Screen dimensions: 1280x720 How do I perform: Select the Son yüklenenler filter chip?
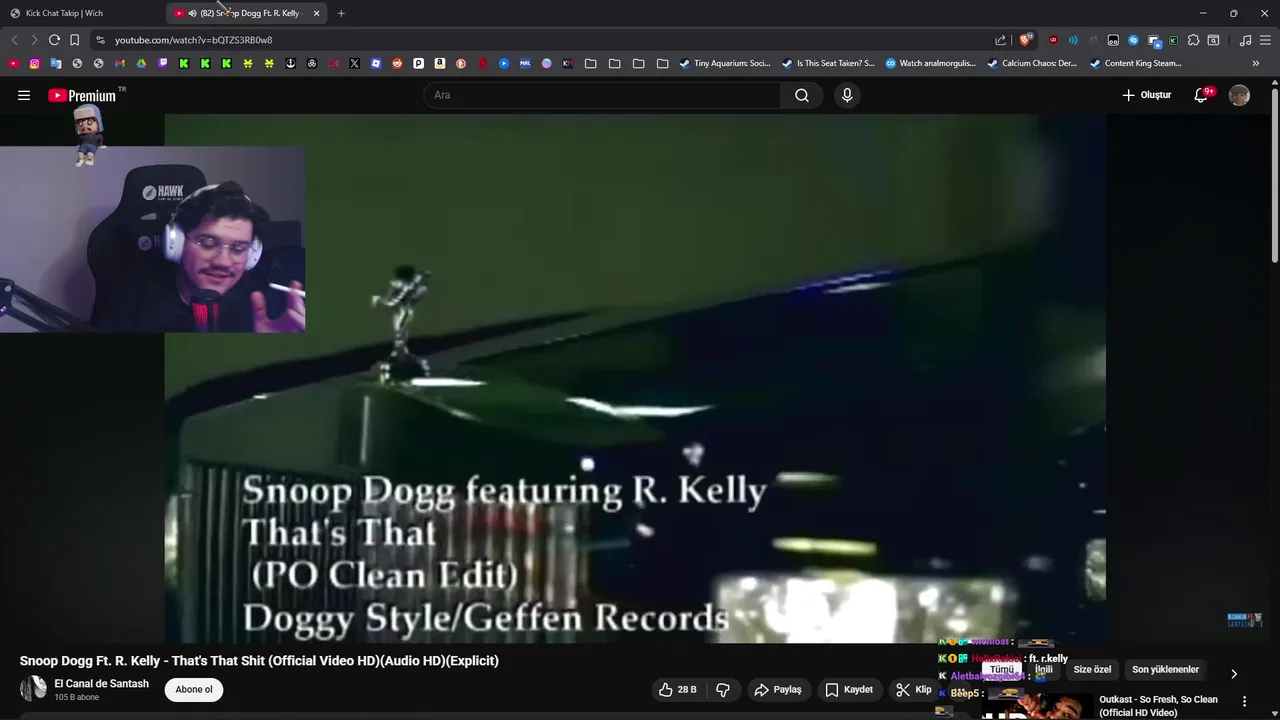coord(1165,670)
